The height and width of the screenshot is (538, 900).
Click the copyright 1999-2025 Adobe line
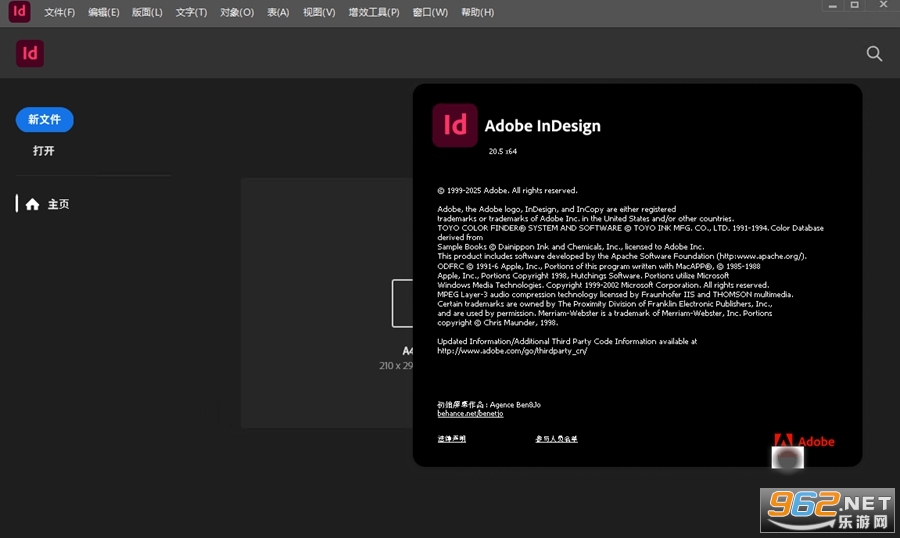click(x=507, y=191)
